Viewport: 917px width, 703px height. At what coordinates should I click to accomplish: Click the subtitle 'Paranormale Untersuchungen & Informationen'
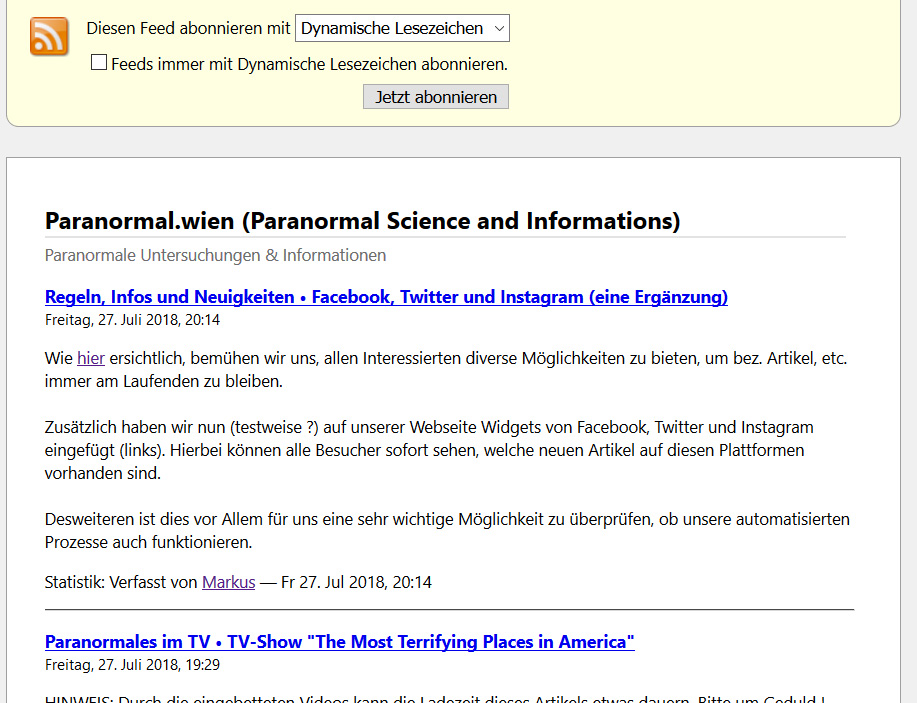(215, 255)
